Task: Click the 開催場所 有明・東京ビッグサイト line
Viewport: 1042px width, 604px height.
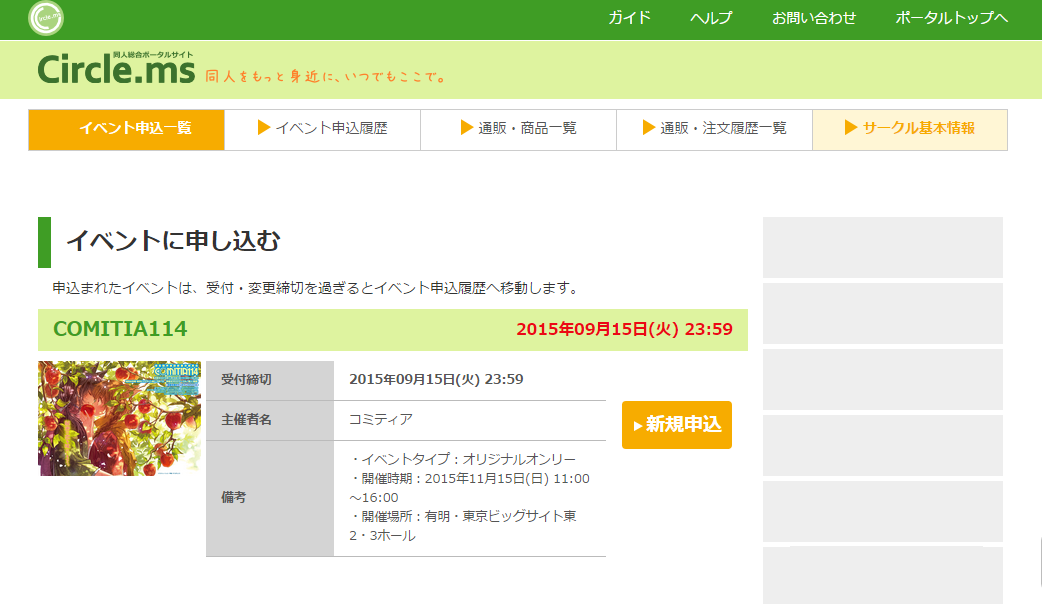Action: click(x=463, y=526)
